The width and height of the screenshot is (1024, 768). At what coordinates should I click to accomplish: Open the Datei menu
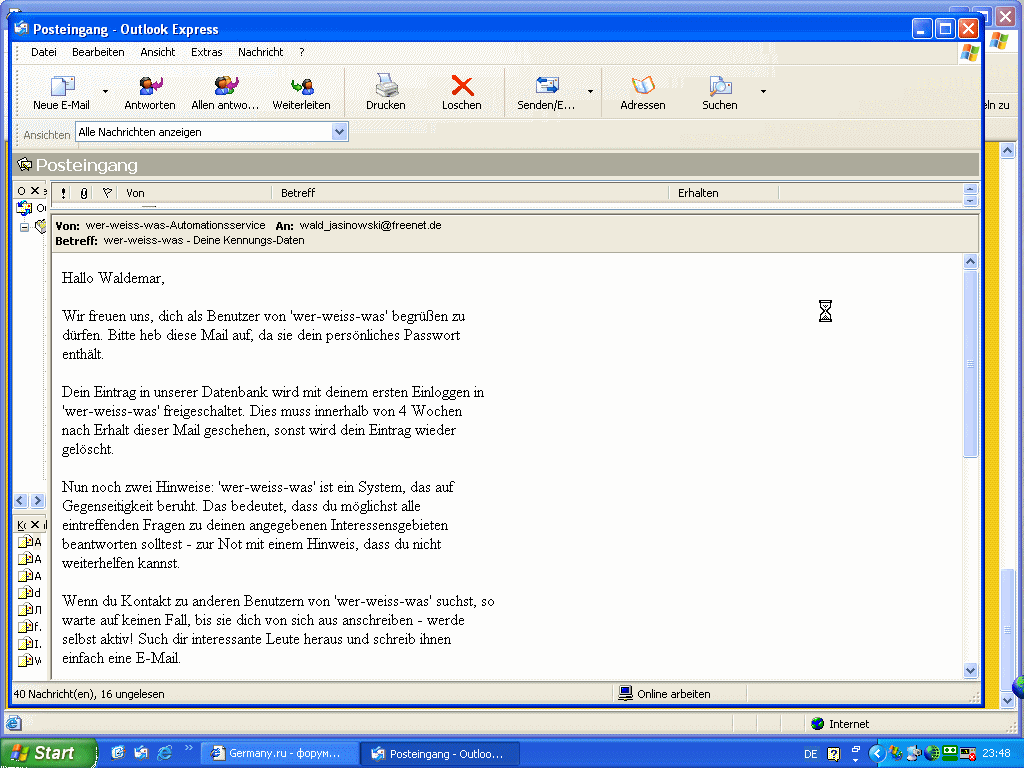(x=44, y=52)
